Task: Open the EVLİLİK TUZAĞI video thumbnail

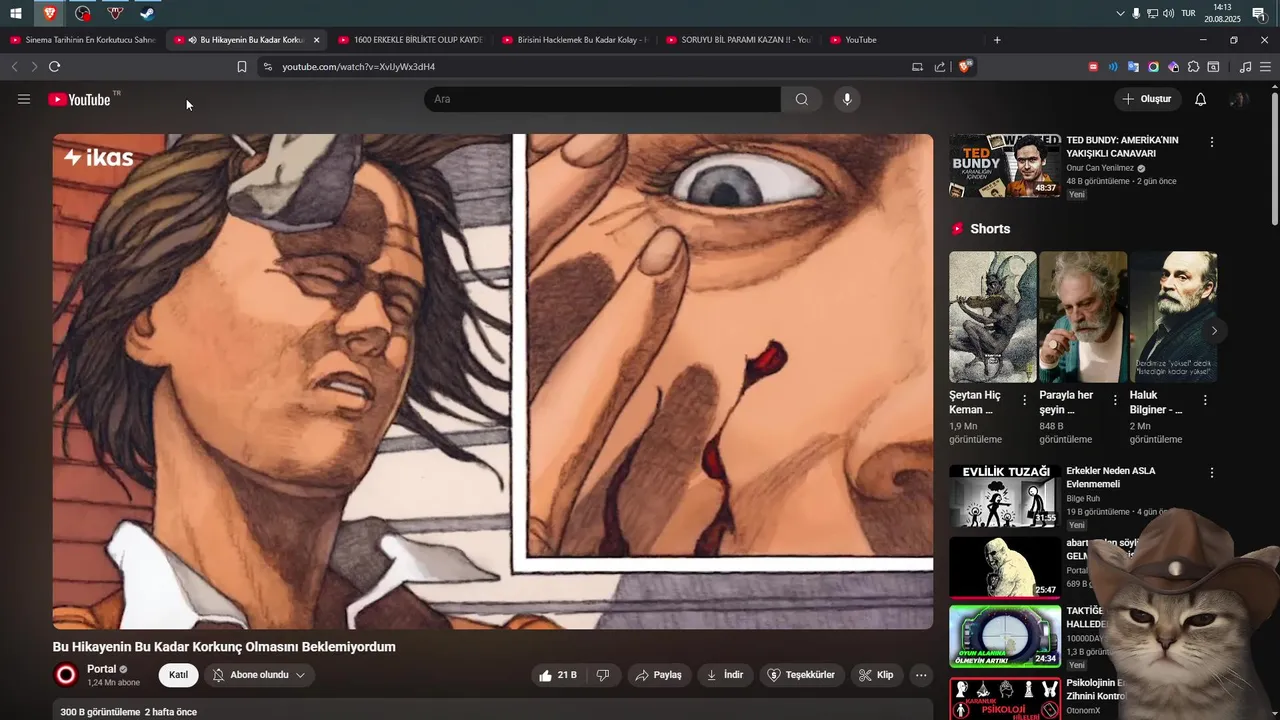Action: [x=1005, y=496]
